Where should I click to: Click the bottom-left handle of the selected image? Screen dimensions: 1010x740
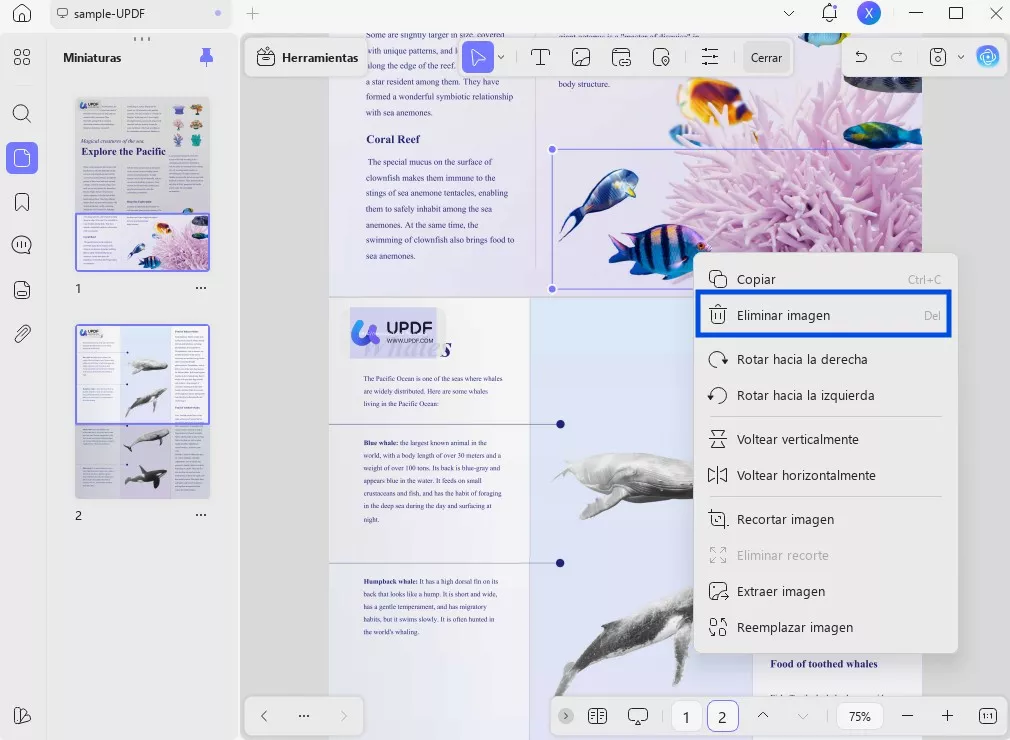pos(552,289)
